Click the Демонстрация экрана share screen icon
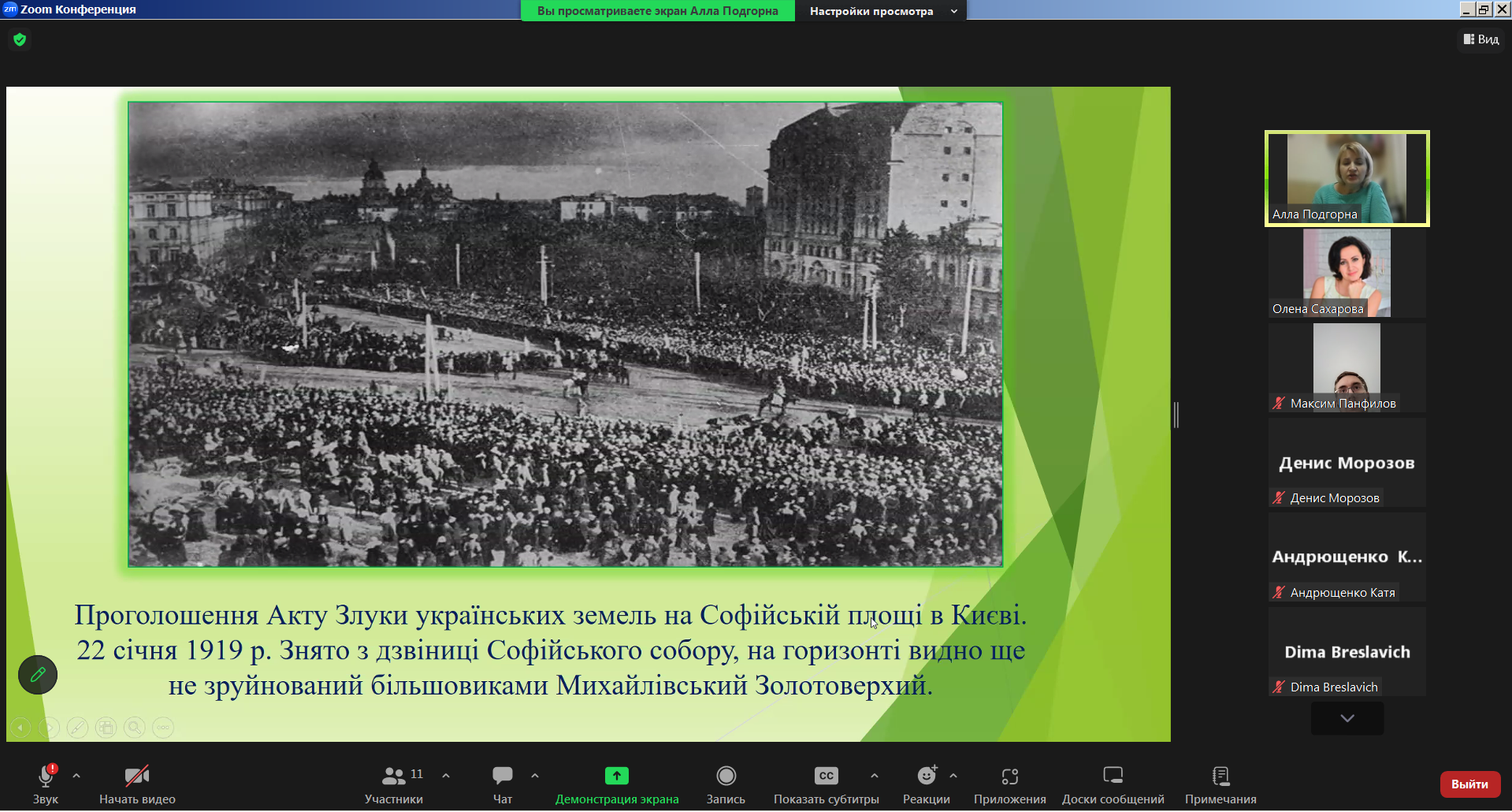This screenshot has height=812, width=1512. point(616,776)
